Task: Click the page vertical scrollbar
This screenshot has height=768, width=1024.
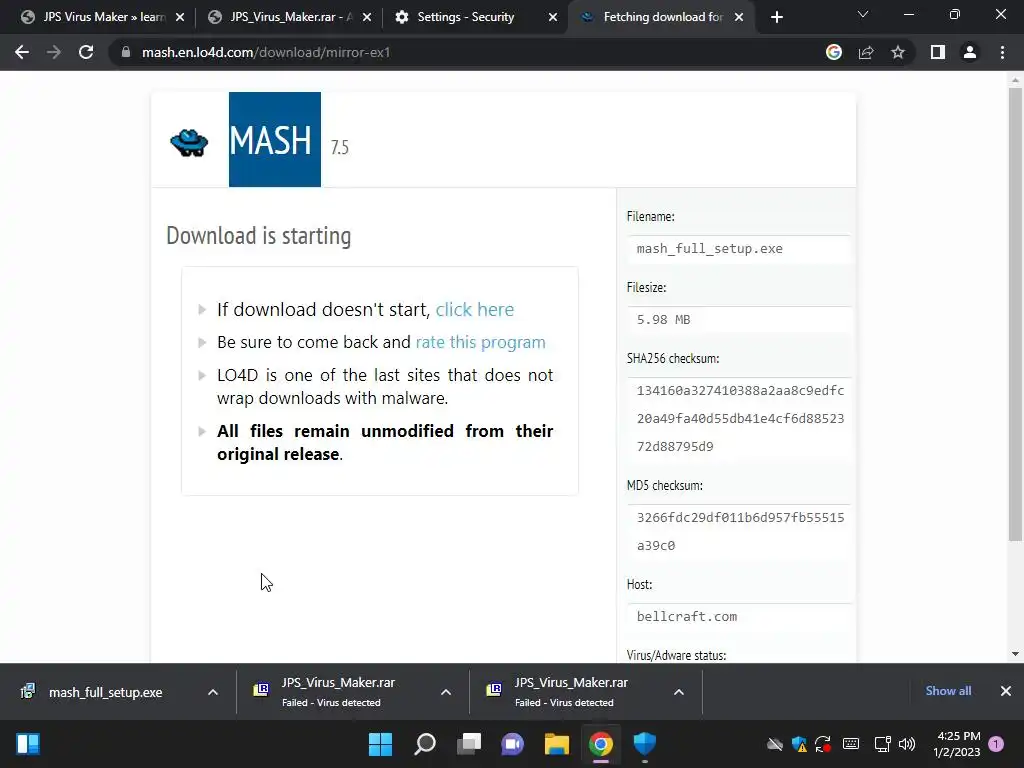Action: click(1015, 315)
